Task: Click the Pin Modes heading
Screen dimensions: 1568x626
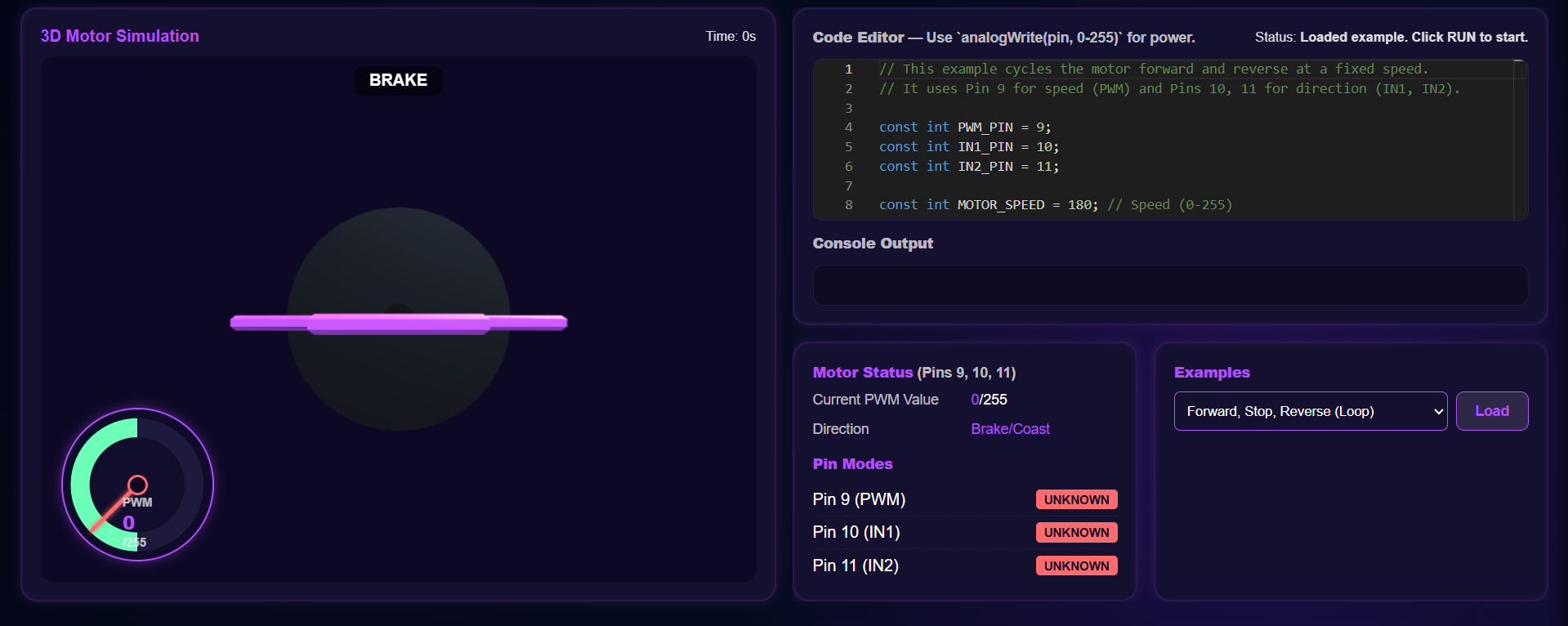Action: (x=852, y=464)
